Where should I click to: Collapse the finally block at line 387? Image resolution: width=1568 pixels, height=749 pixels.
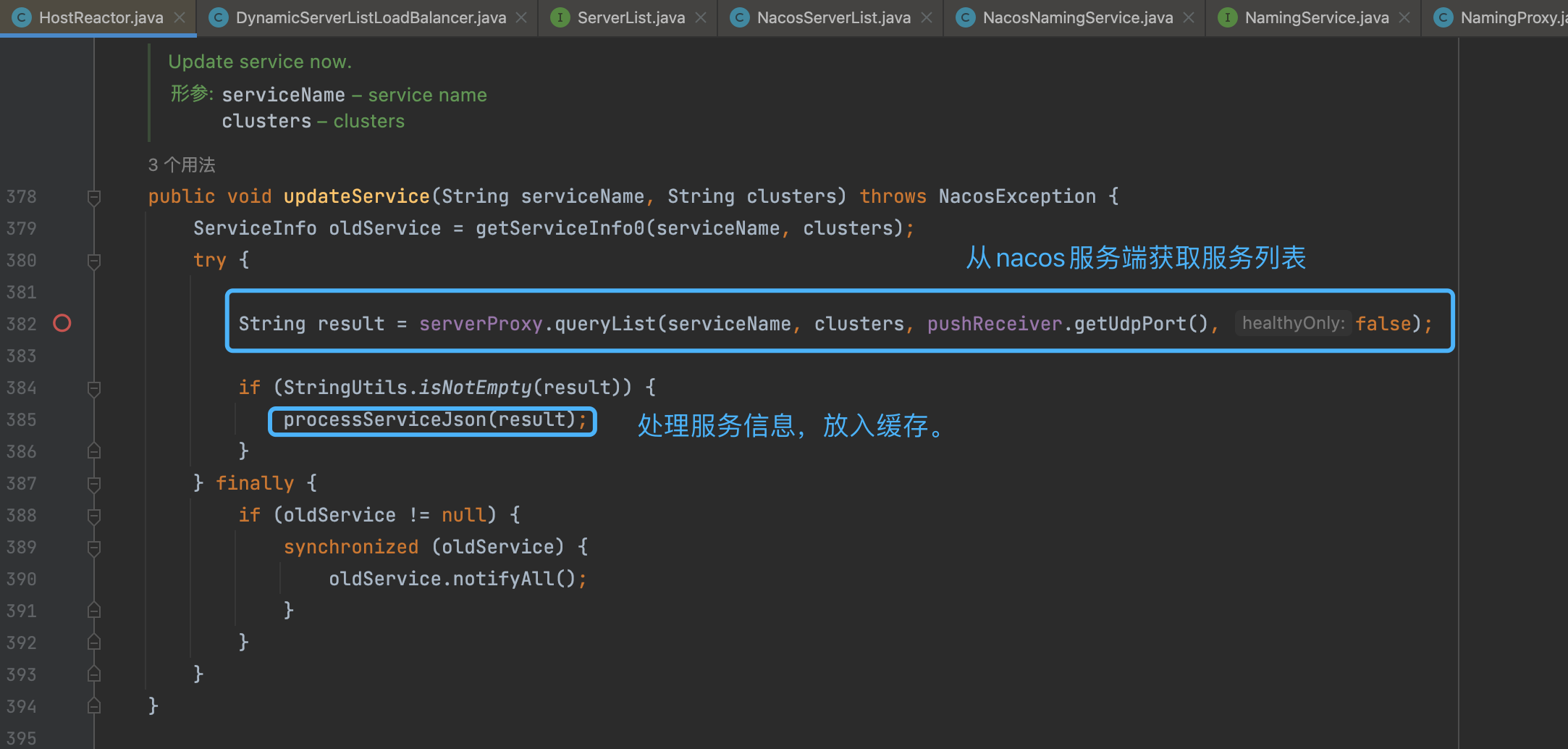point(93,484)
